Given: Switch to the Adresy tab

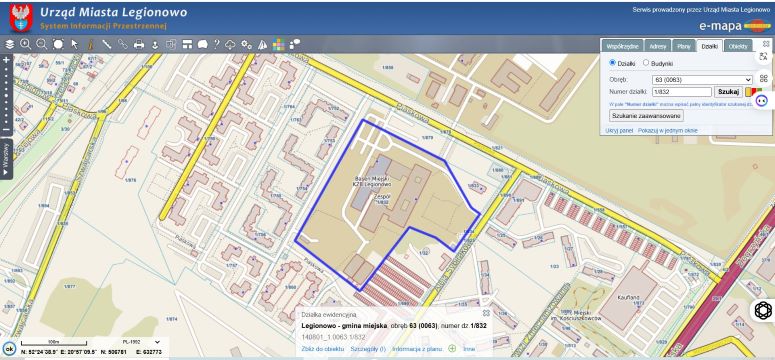Looking at the screenshot, I should click(658, 46).
